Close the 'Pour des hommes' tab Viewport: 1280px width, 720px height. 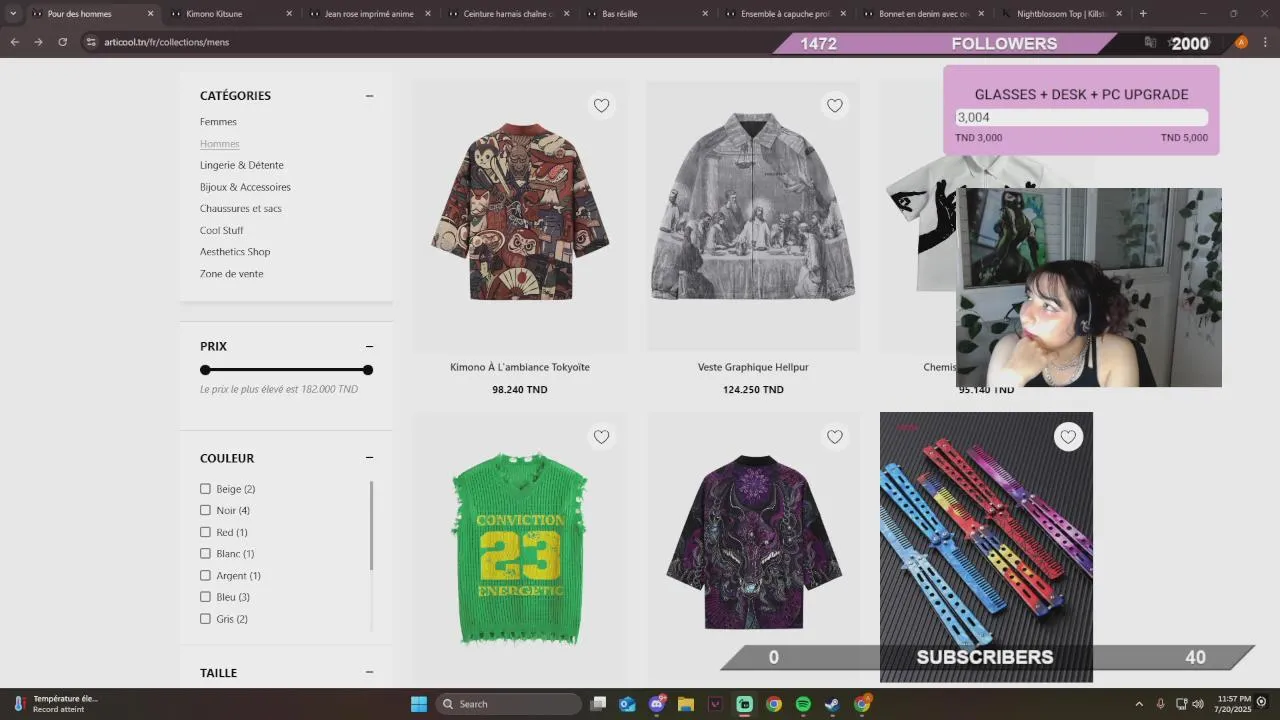click(x=151, y=14)
